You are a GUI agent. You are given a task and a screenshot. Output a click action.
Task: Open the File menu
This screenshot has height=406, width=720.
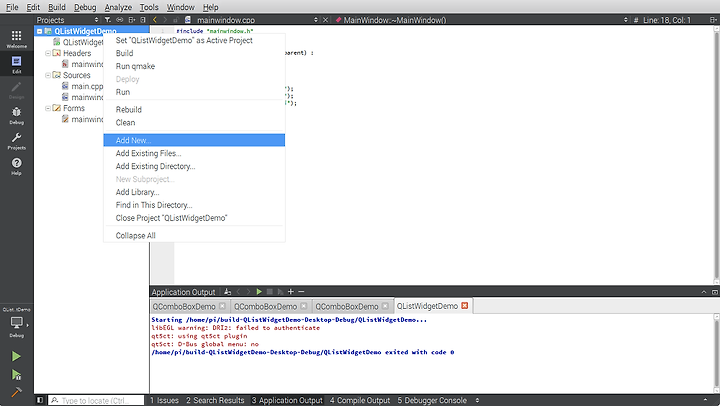coord(12,7)
